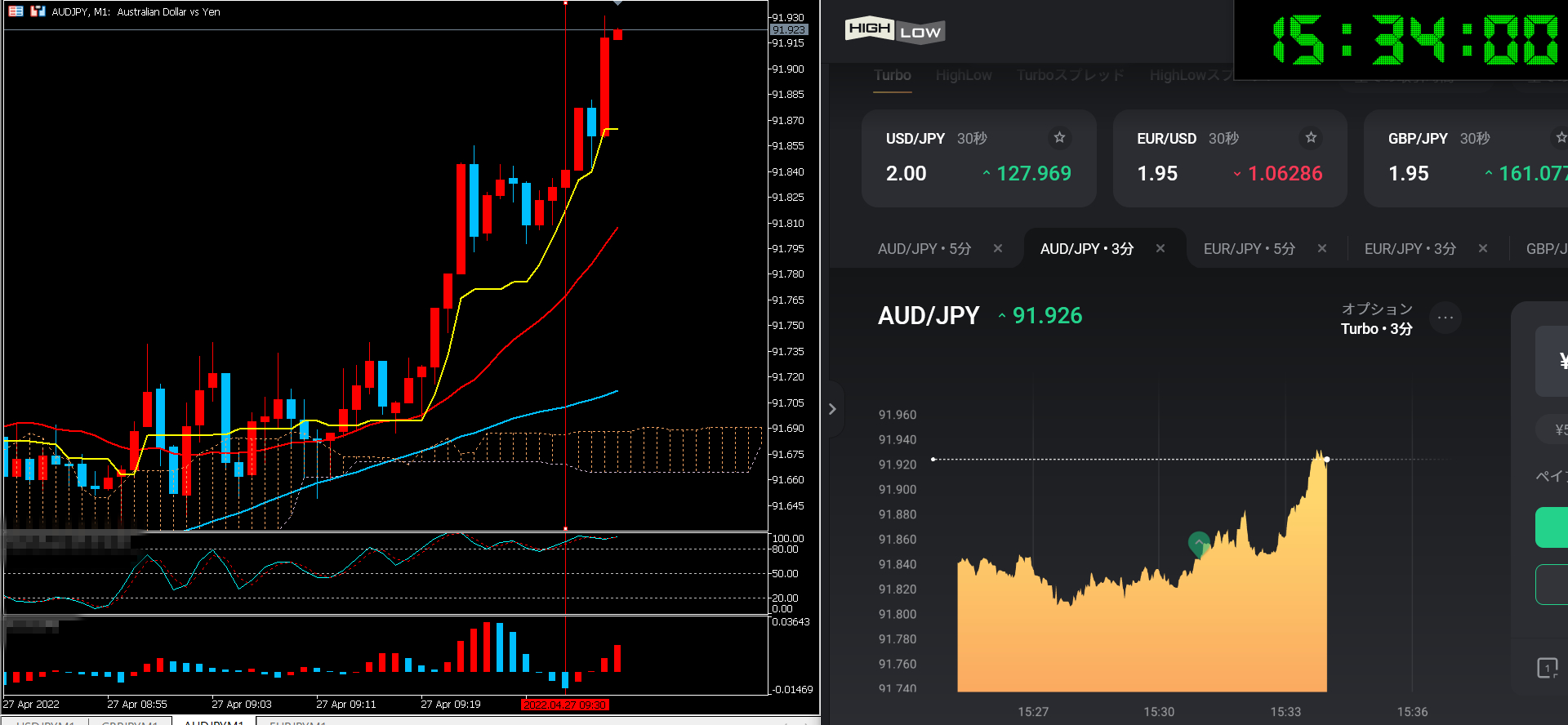Screen dimensions: 1568x725
Task: Open the Turboスプレッド tab
Action: (x=1070, y=75)
